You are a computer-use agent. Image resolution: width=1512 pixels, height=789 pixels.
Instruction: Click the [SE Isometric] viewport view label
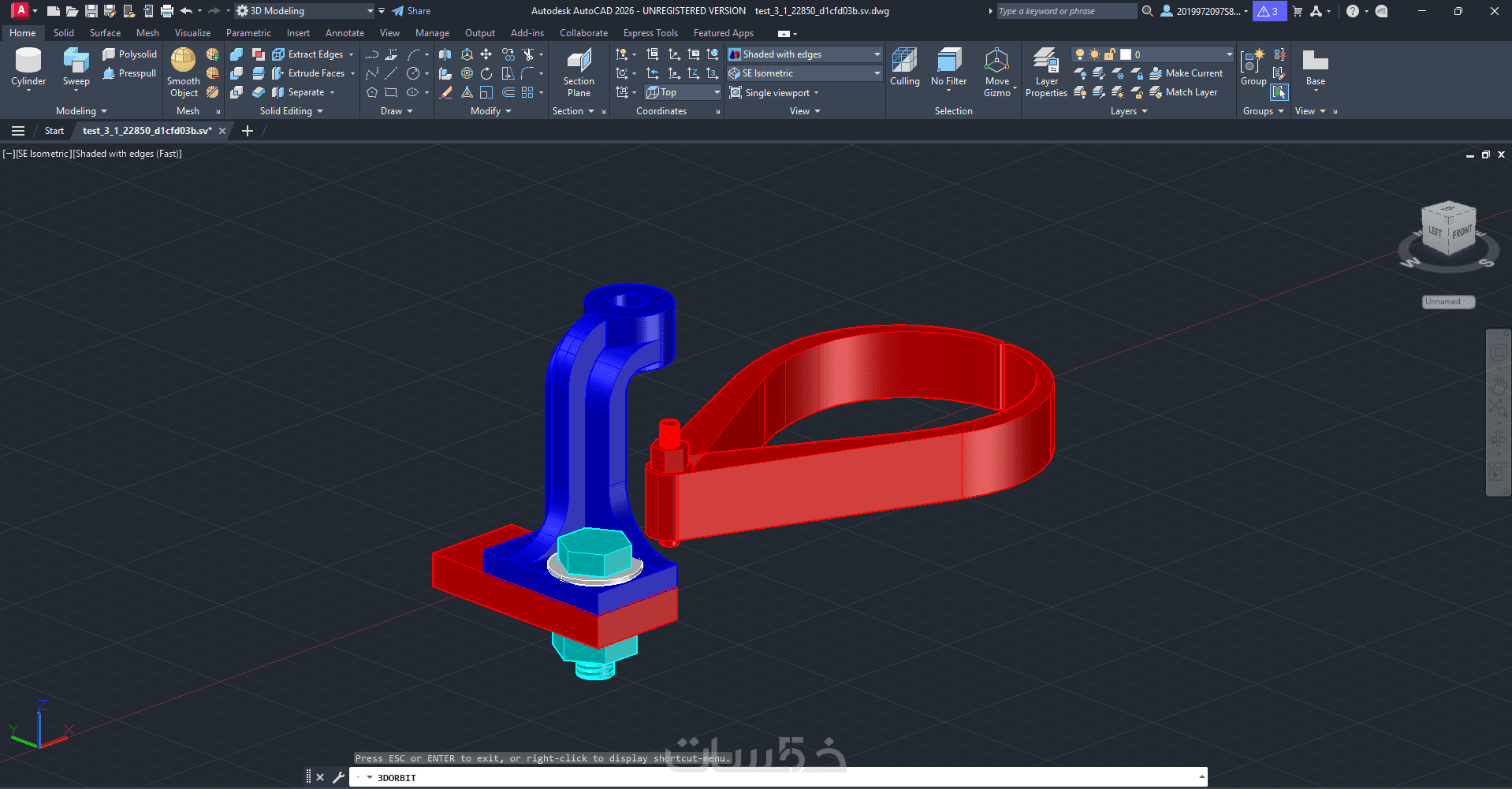pos(43,154)
